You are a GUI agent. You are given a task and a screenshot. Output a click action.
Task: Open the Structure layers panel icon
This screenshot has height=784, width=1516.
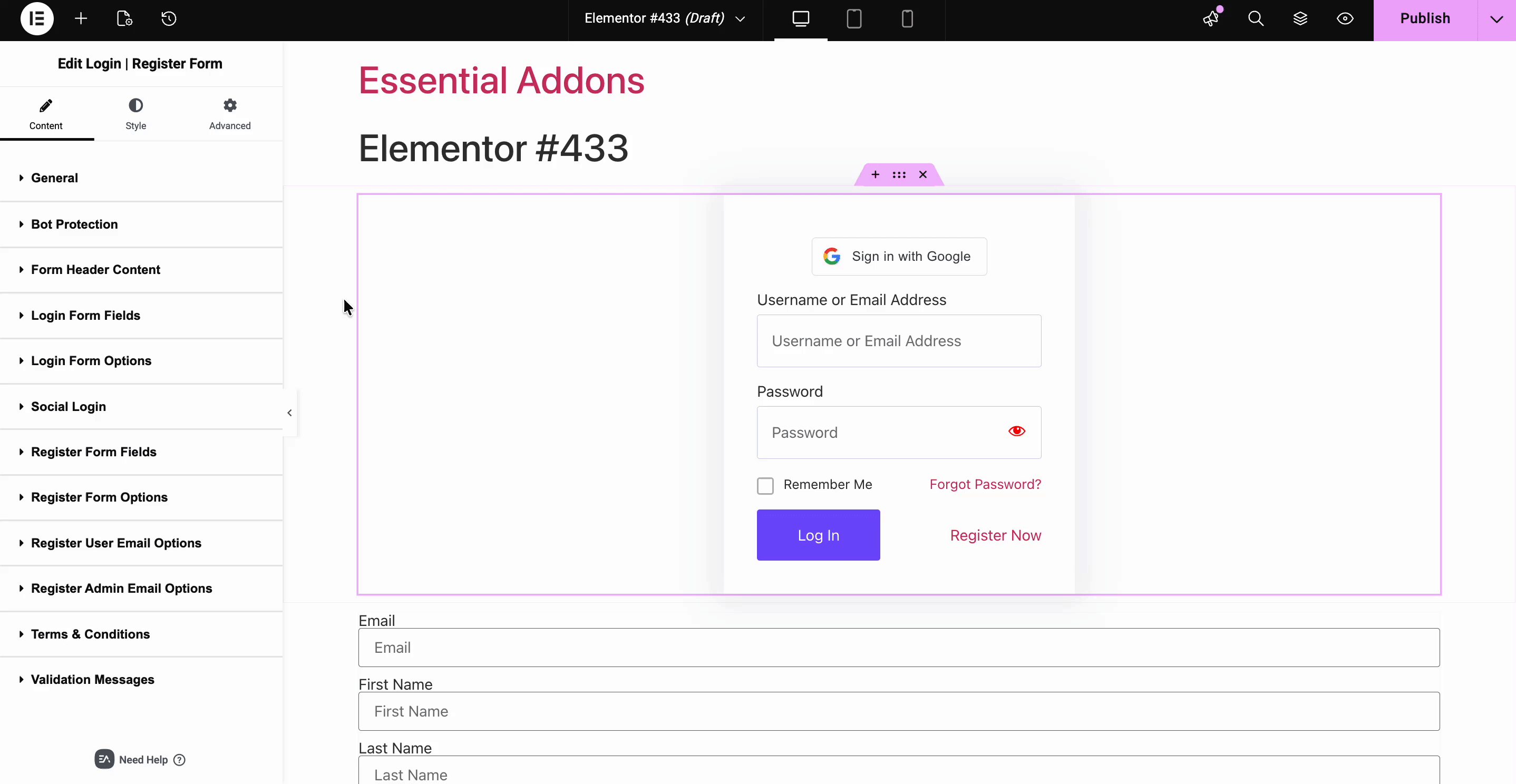[1300, 18]
